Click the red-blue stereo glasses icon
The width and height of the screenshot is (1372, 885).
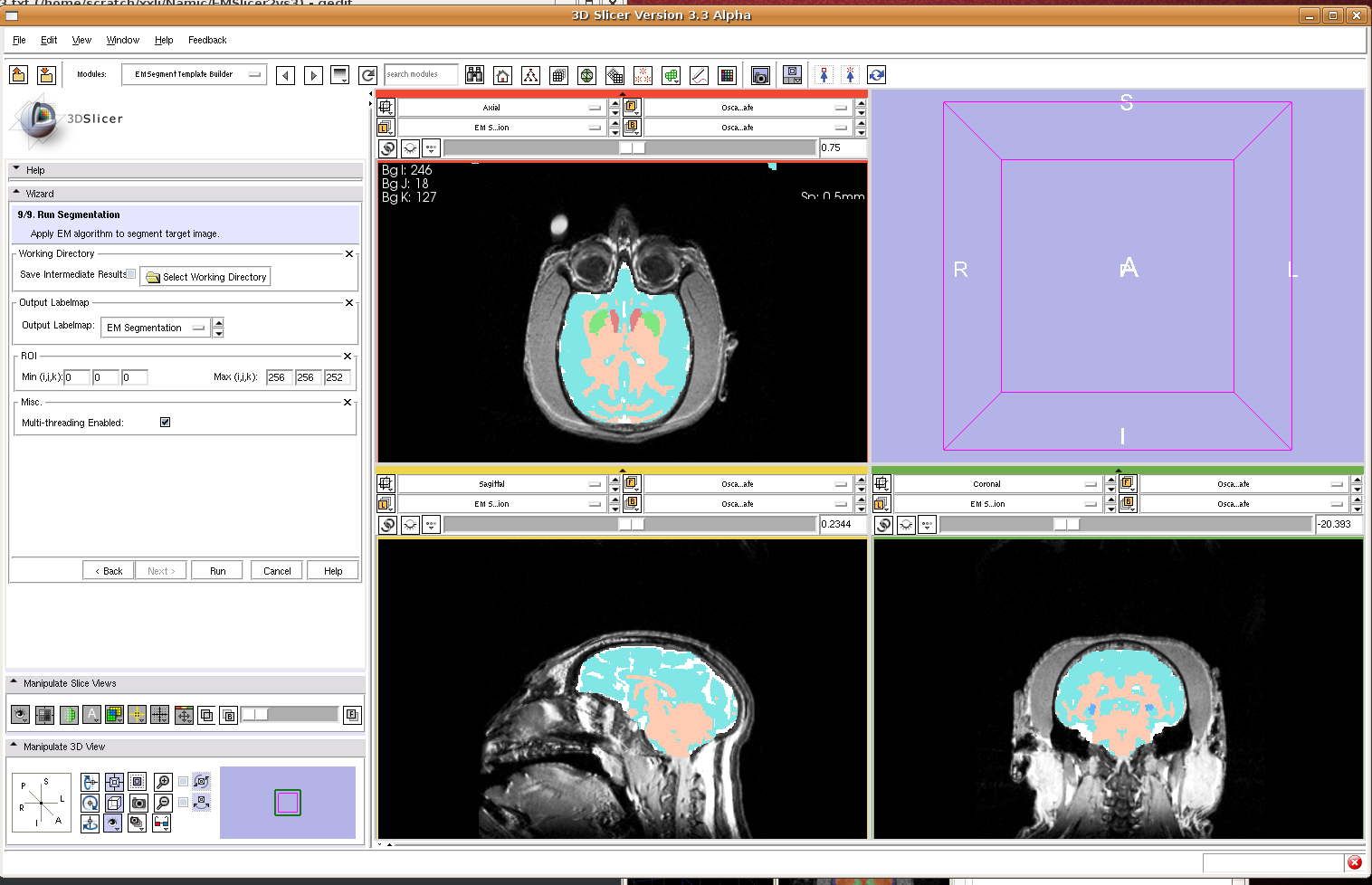click(x=161, y=823)
